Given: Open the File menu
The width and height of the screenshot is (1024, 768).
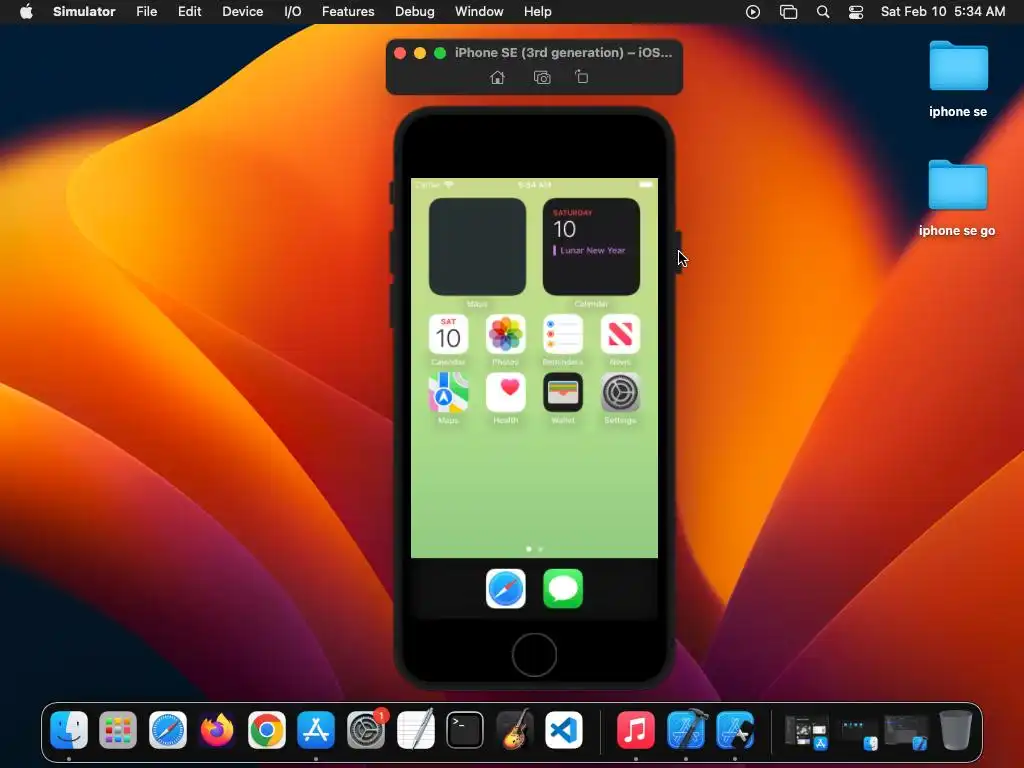Looking at the screenshot, I should point(146,12).
